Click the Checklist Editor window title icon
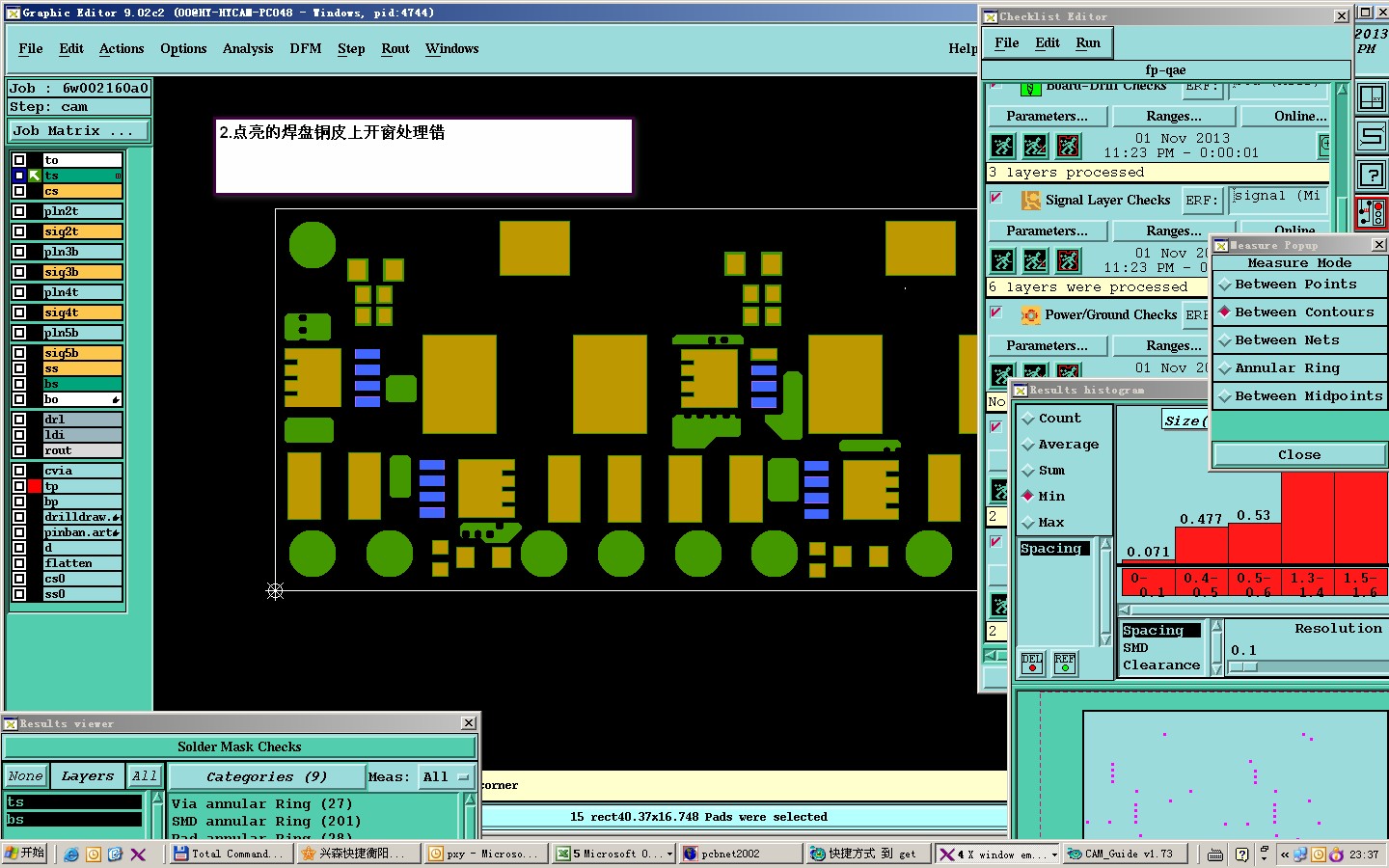This screenshot has height=868, width=1389. coord(991,16)
